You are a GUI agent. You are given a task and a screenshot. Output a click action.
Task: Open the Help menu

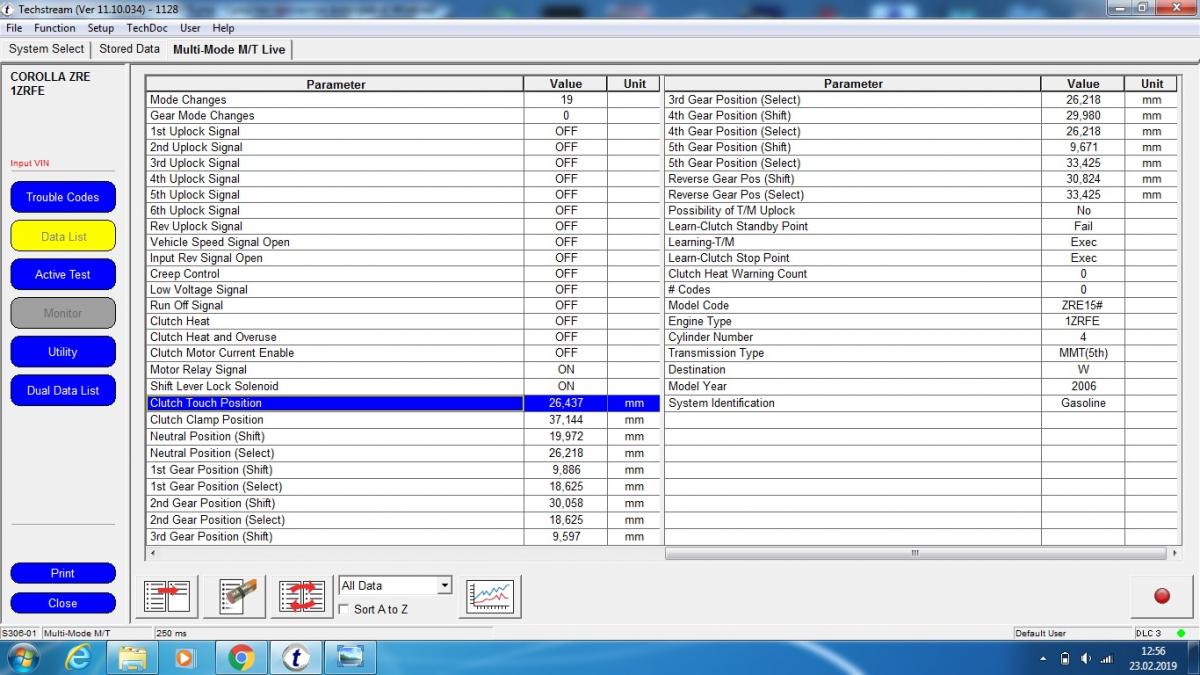pyautogui.click(x=223, y=28)
